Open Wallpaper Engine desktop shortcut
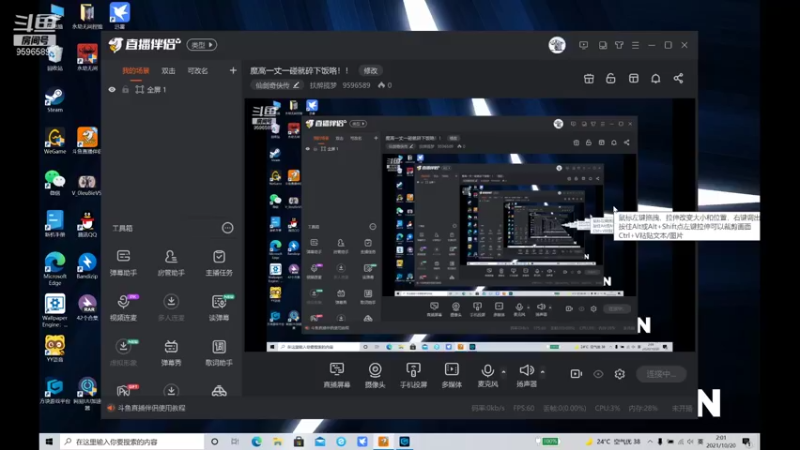The height and width of the screenshot is (450, 800). pos(55,310)
